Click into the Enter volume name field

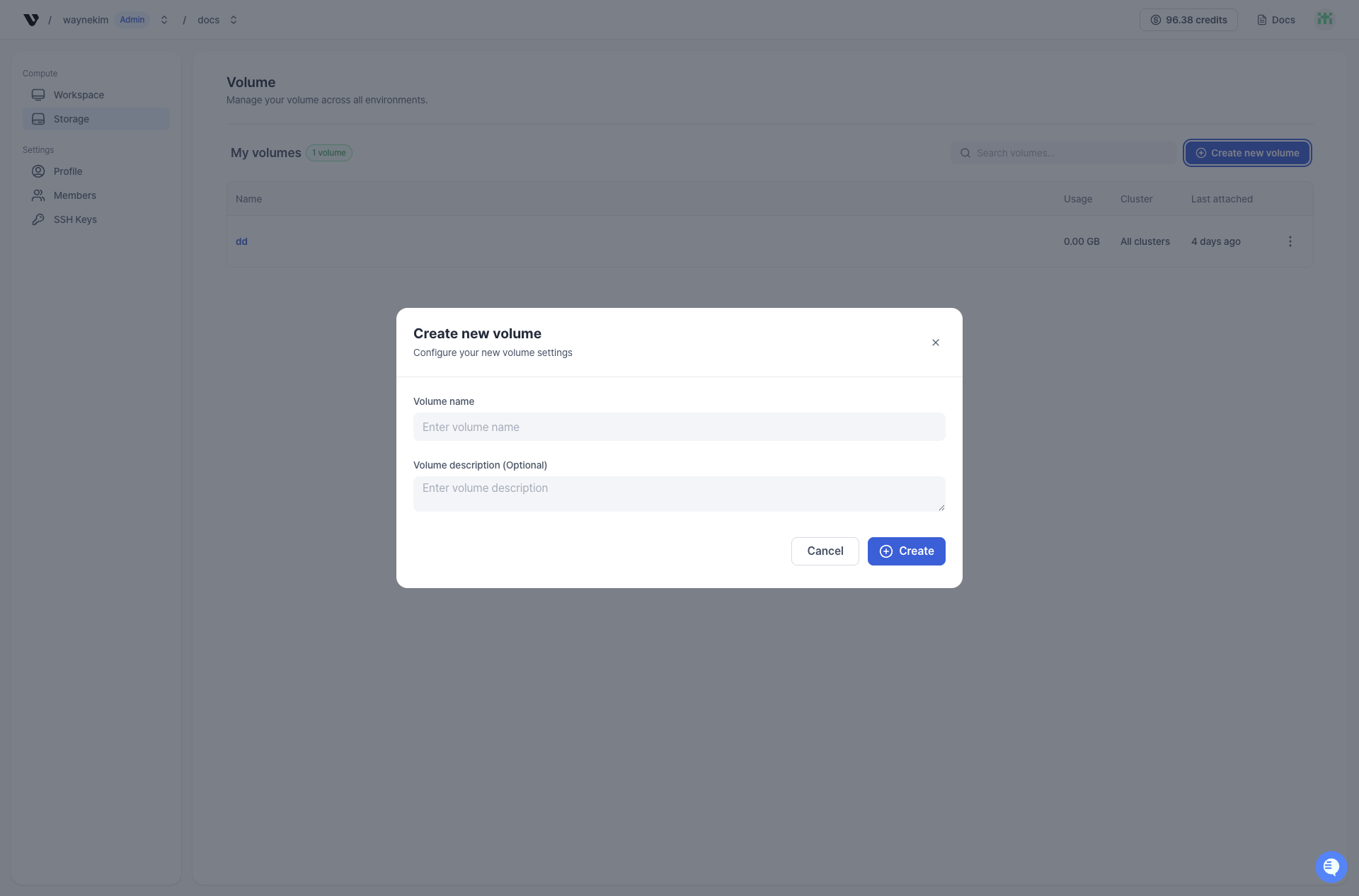(x=679, y=427)
